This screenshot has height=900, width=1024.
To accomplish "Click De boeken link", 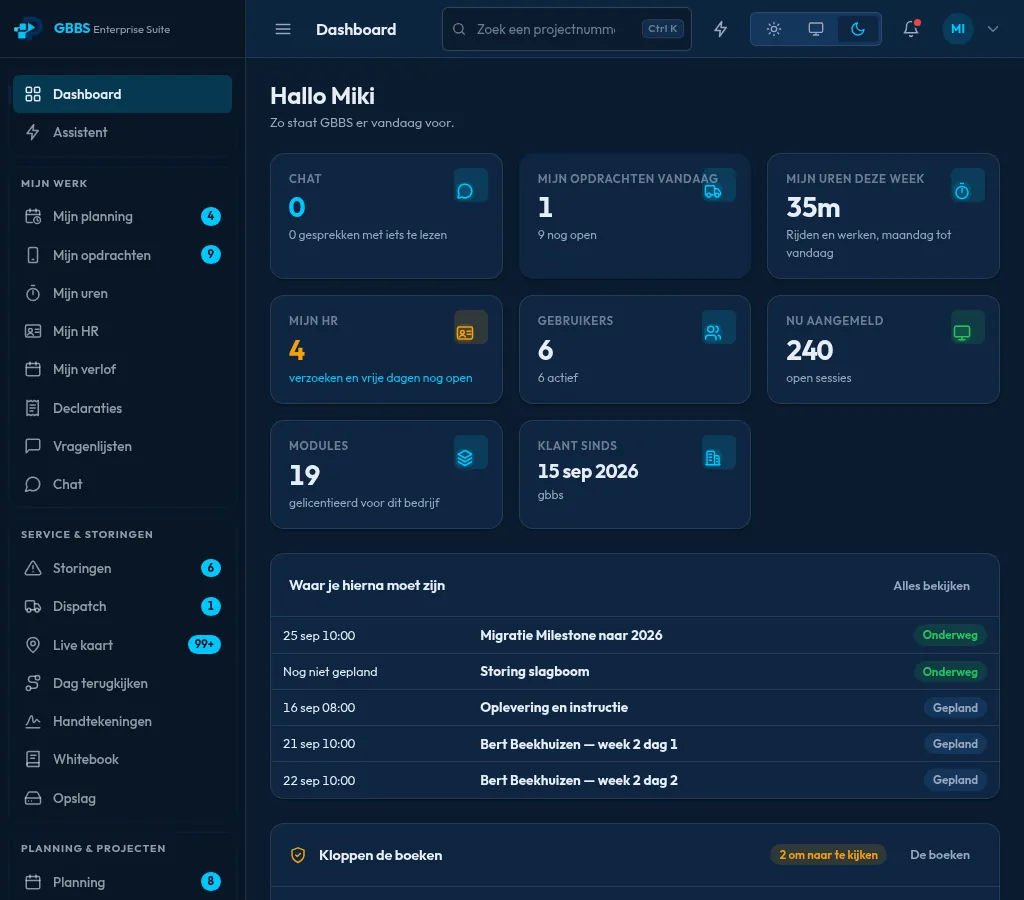I will click(x=940, y=855).
